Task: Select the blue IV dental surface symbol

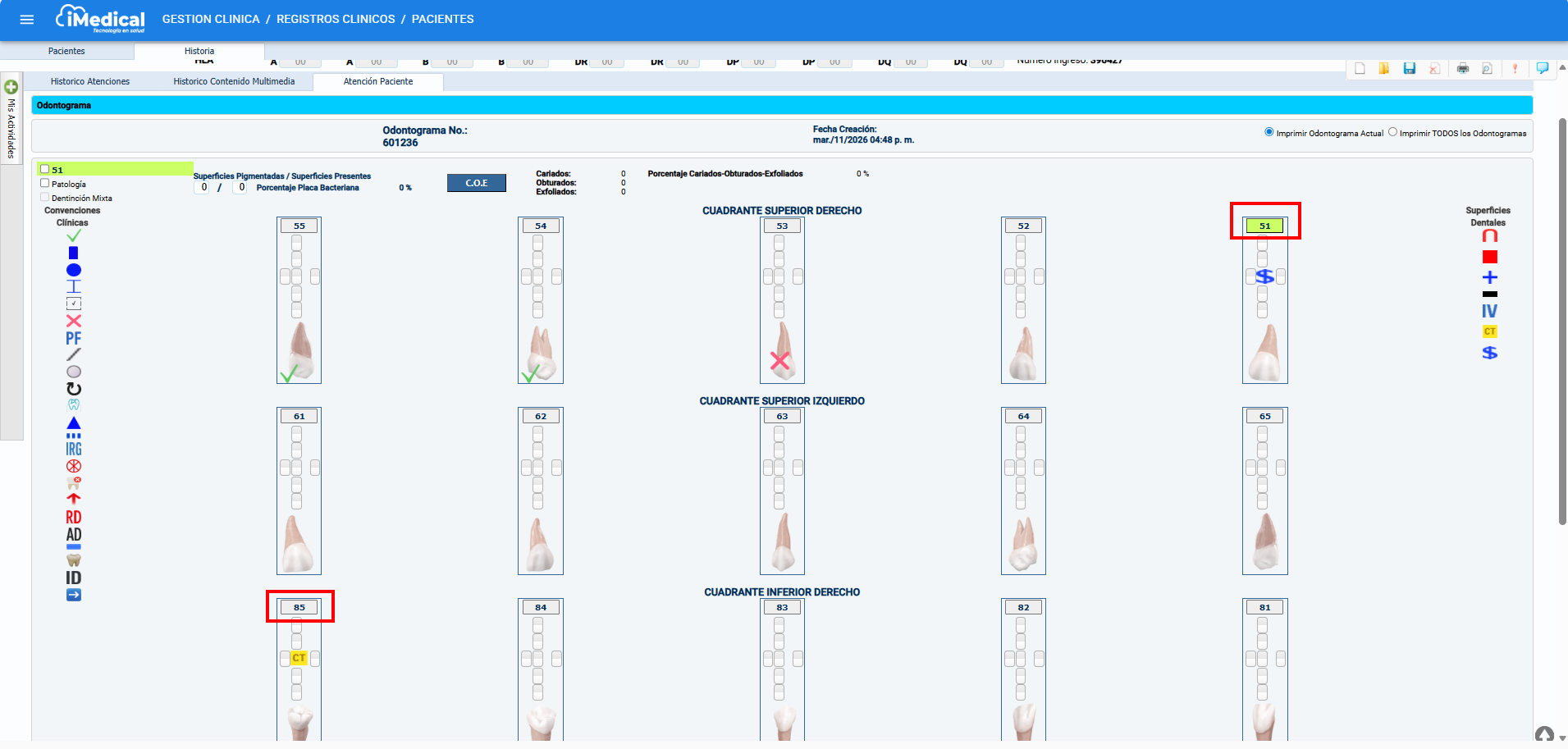Action: (1489, 311)
